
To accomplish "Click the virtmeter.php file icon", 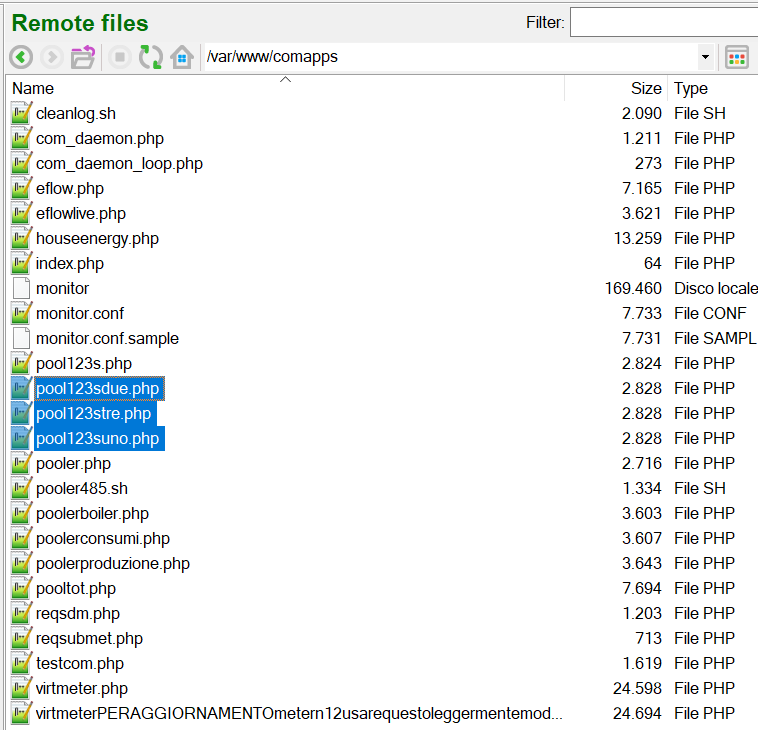I will (x=21, y=688).
